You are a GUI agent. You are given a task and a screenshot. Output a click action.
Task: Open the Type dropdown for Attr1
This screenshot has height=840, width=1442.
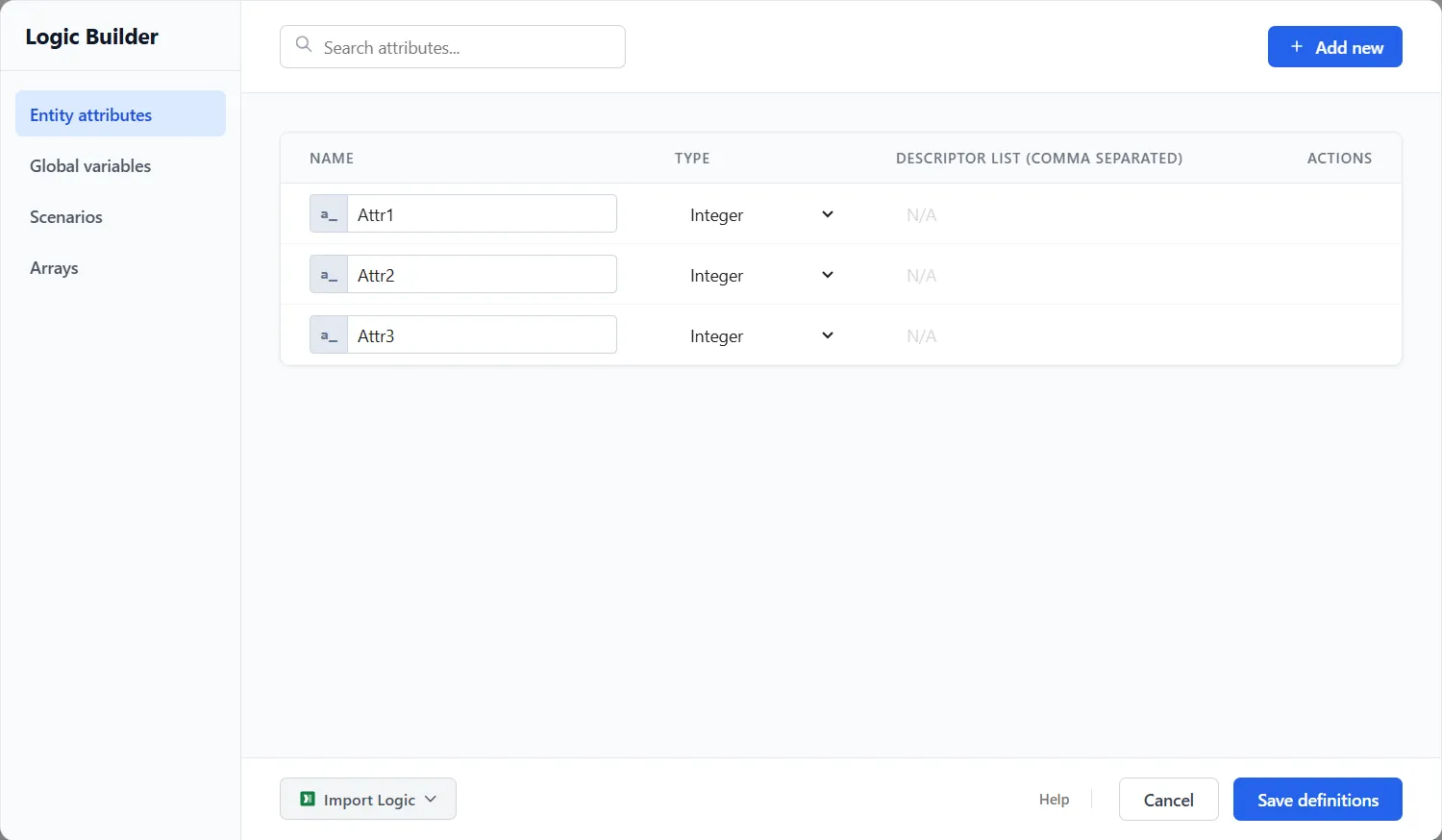[x=760, y=214]
